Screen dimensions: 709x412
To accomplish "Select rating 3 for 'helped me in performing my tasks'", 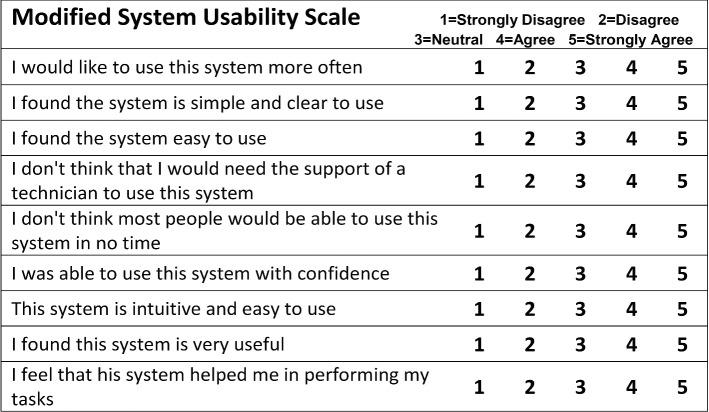I will [x=581, y=387].
